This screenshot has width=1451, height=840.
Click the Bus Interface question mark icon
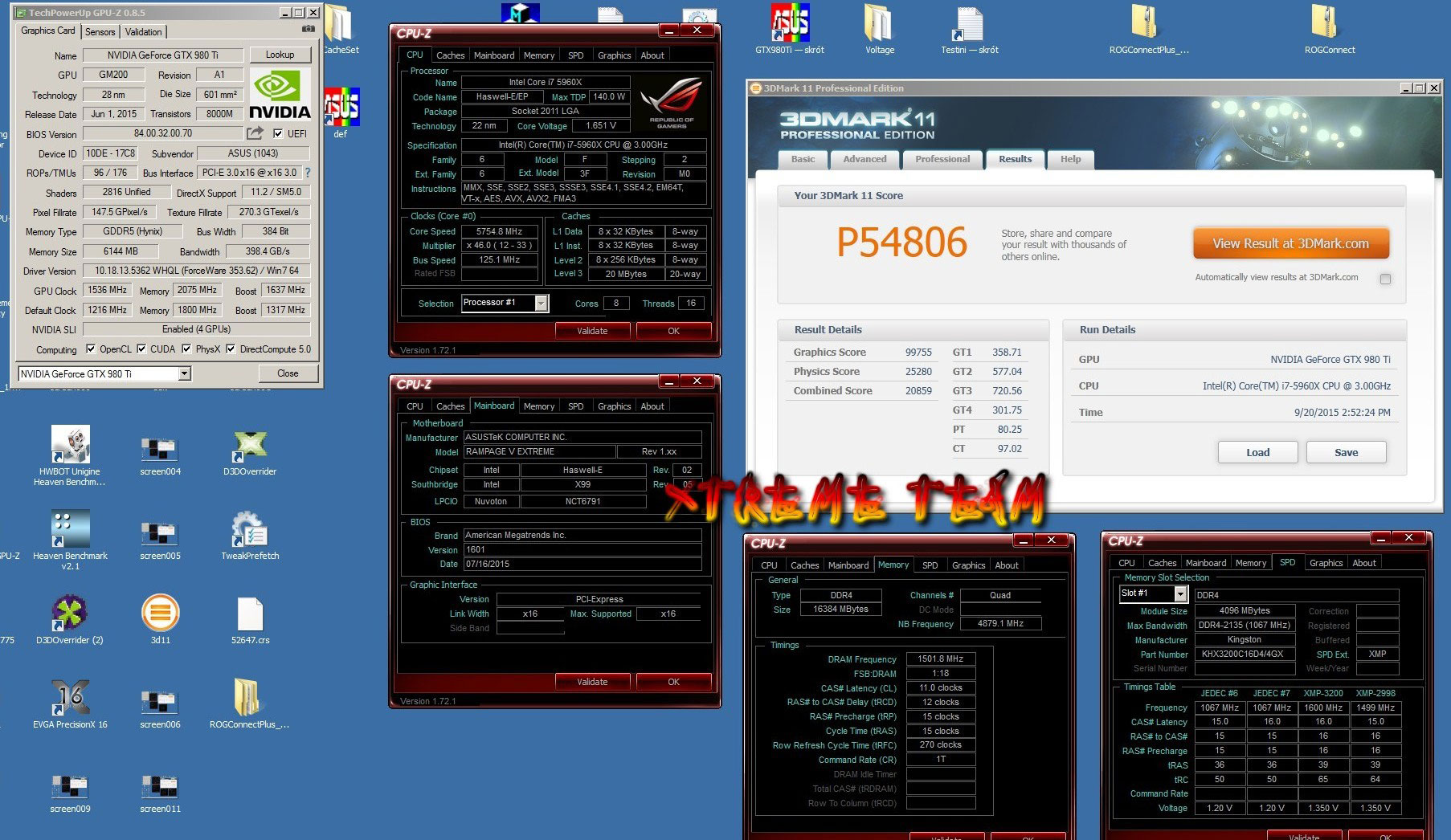[308, 173]
